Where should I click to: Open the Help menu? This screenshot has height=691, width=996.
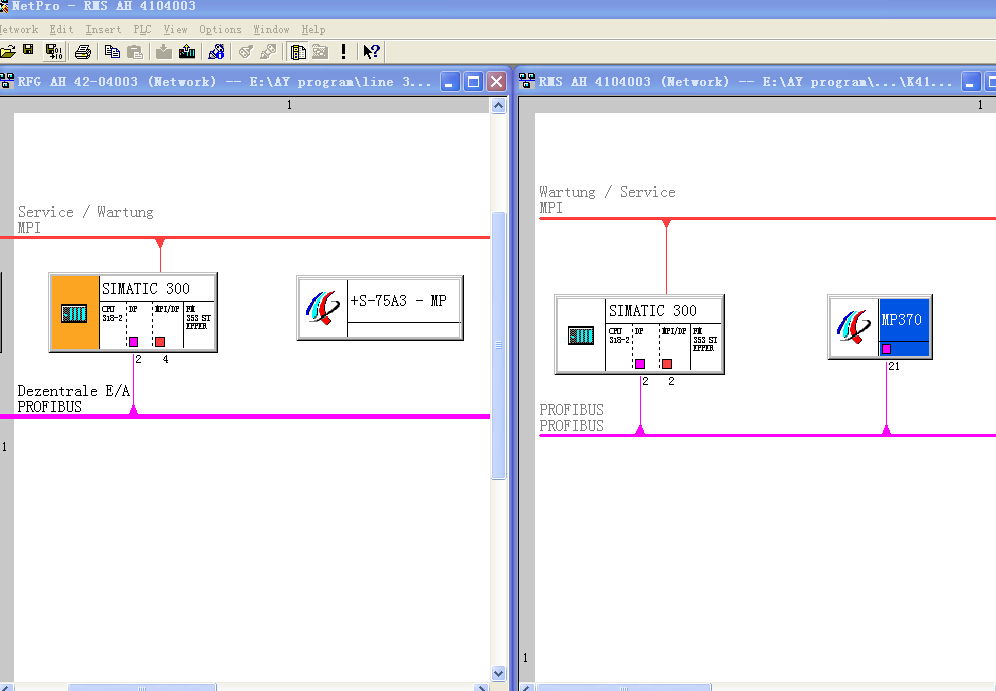click(x=313, y=29)
